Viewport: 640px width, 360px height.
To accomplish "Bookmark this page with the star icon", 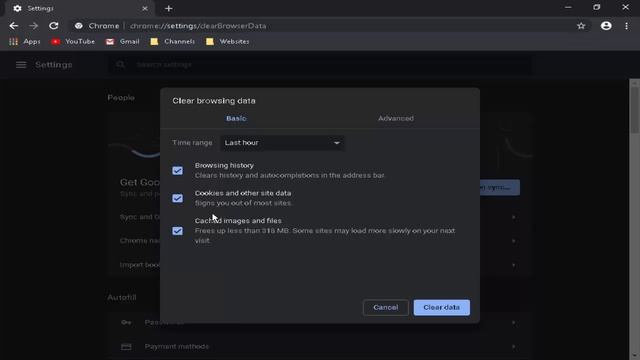I will coord(581,26).
